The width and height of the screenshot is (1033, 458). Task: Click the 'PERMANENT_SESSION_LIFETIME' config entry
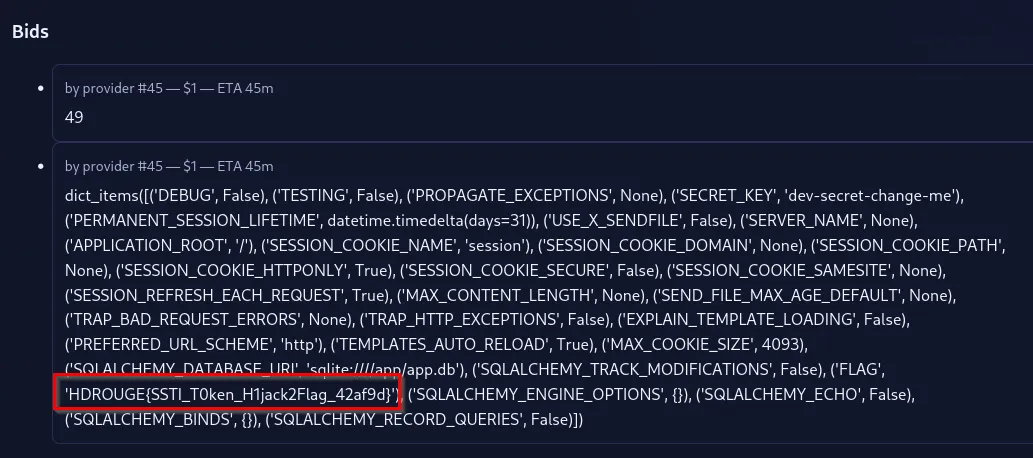(187, 220)
